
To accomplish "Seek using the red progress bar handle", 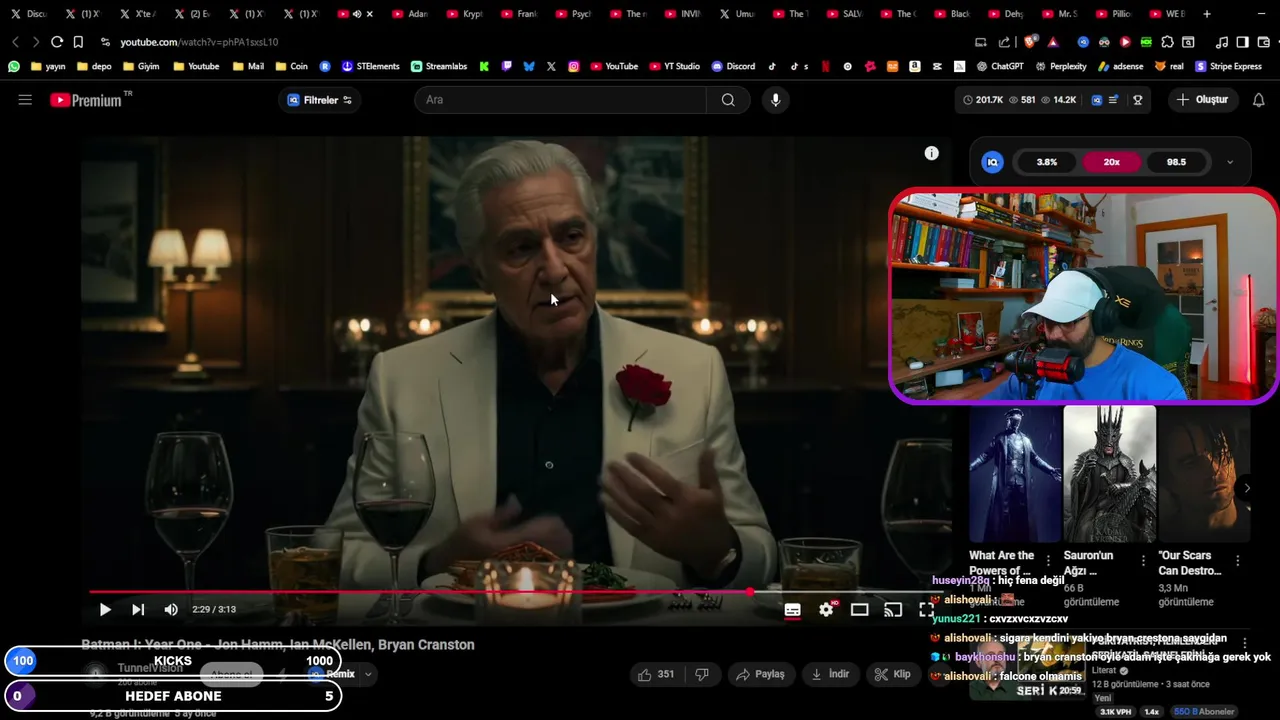I will point(750,592).
